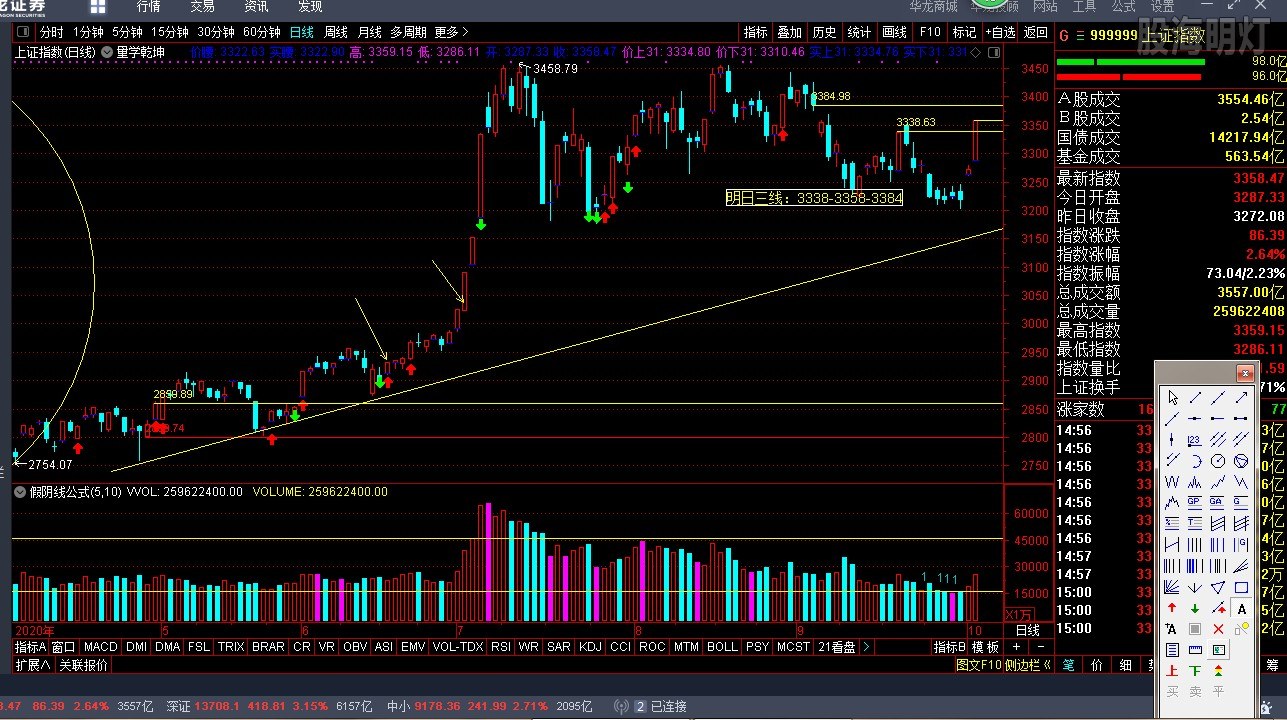Click the 叠加 overlay button
The image size is (1287, 720).
(x=790, y=32)
